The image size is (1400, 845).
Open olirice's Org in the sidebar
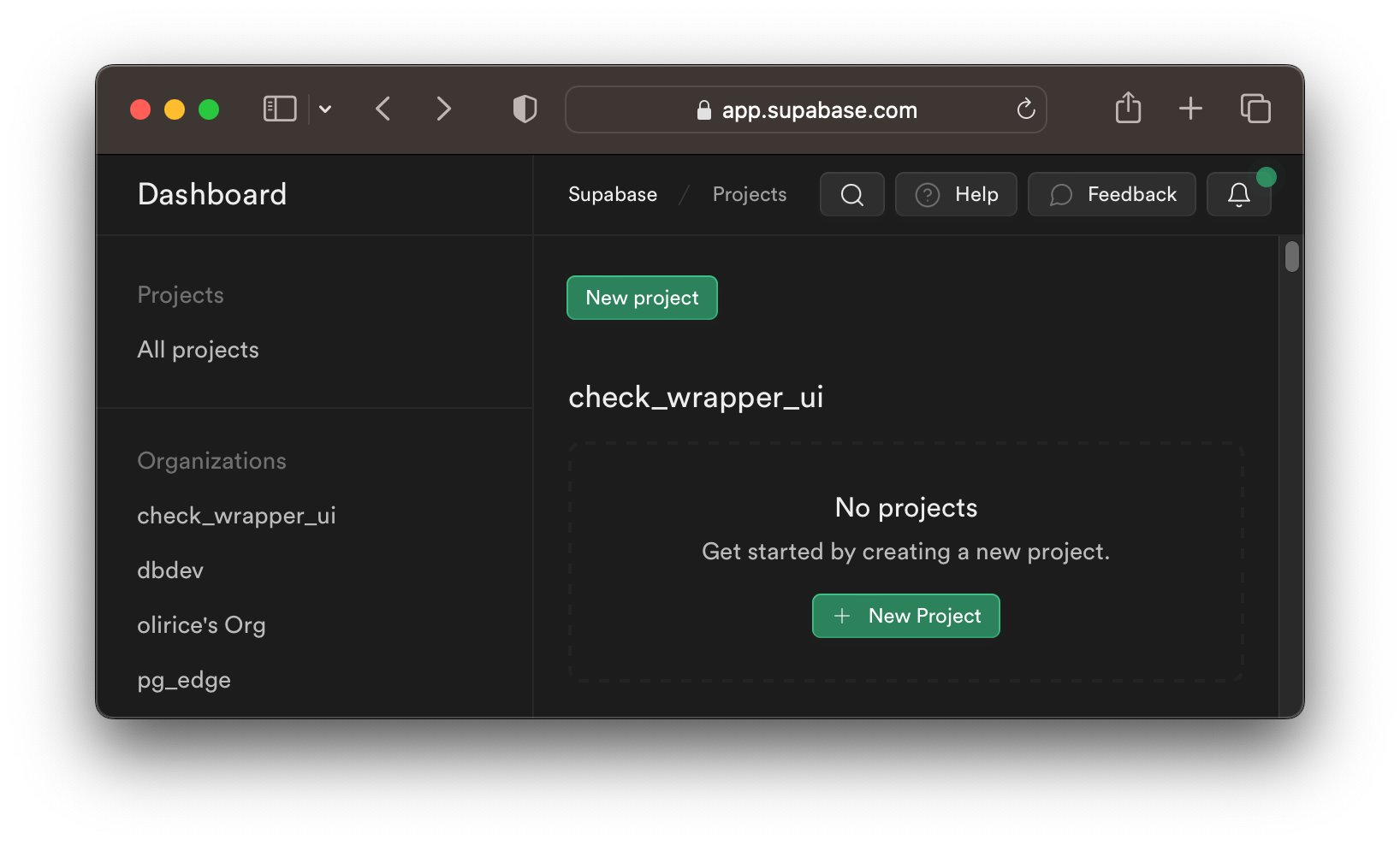coord(201,625)
